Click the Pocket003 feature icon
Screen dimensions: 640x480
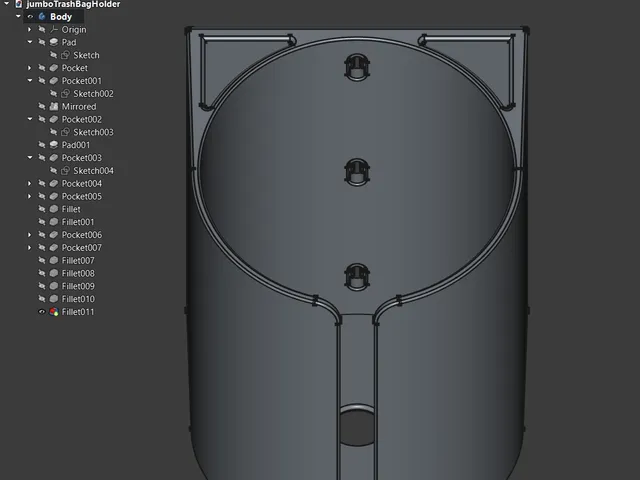tap(54, 158)
